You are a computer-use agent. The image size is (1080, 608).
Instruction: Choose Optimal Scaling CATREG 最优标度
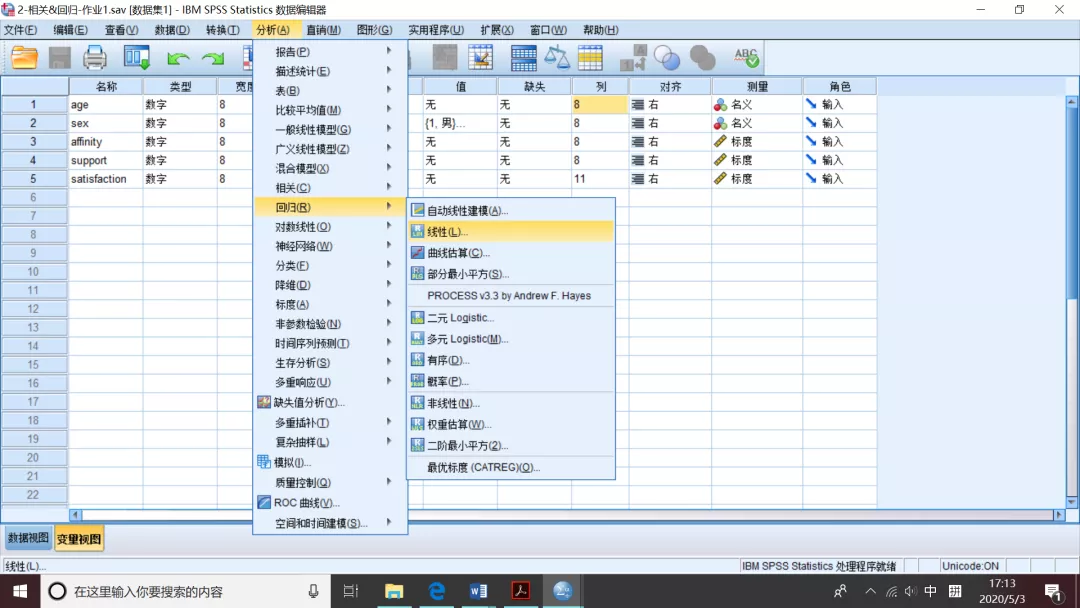(x=511, y=468)
